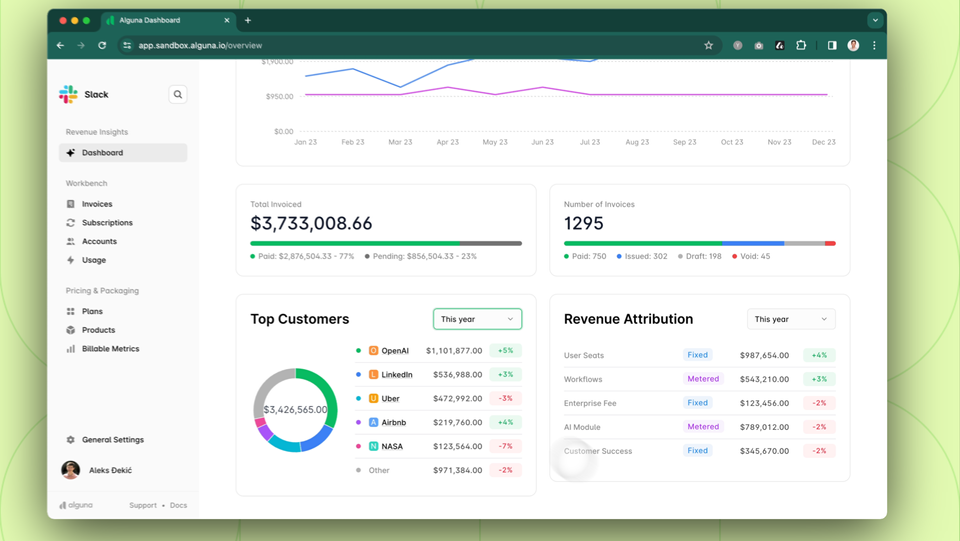Click the Total Invoiced progress bar
Viewport: 960px width, 541px height.
point(386,244)
